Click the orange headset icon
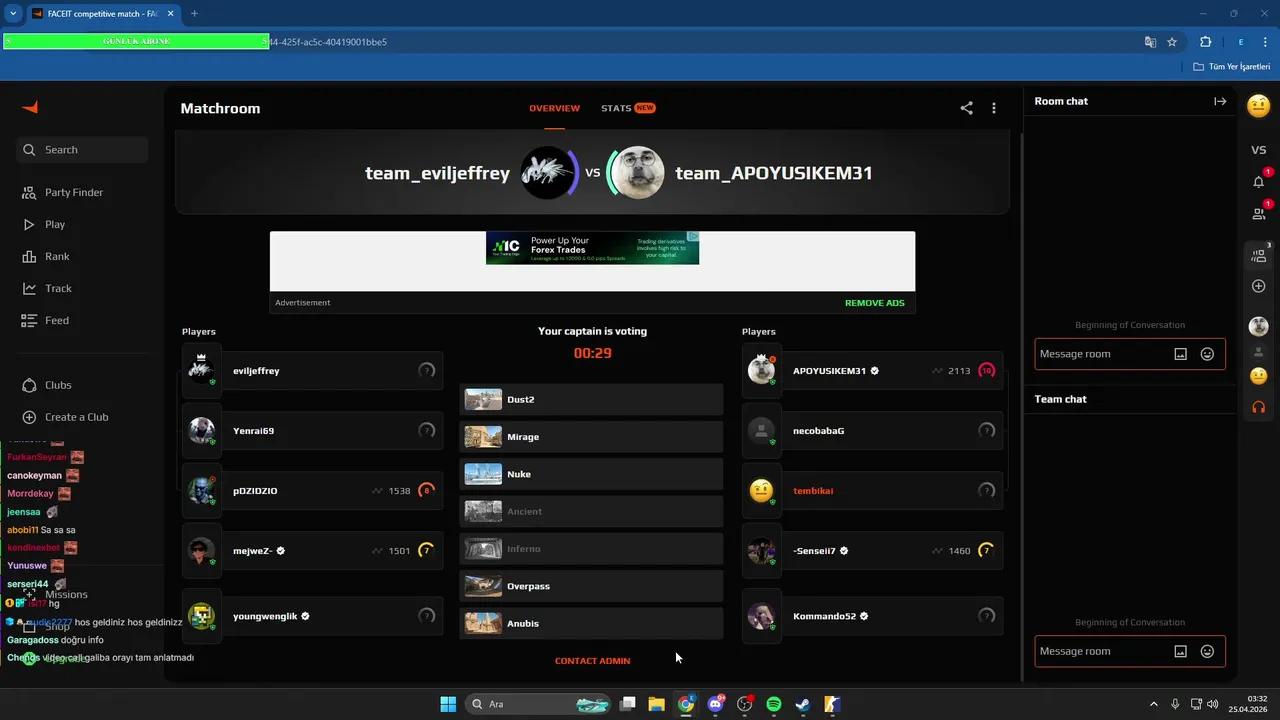The width and height of the screenshot is (1280, 720). pos(1259,407)
